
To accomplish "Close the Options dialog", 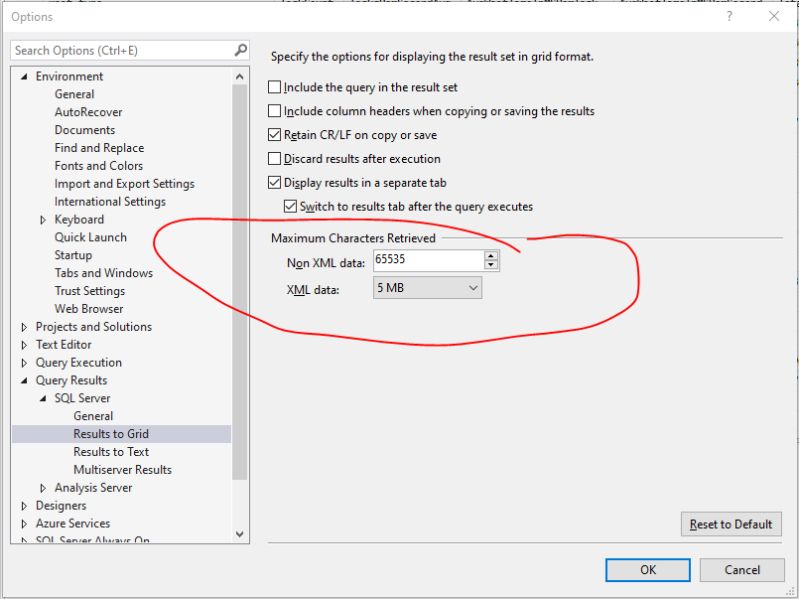I will point(774,16).
